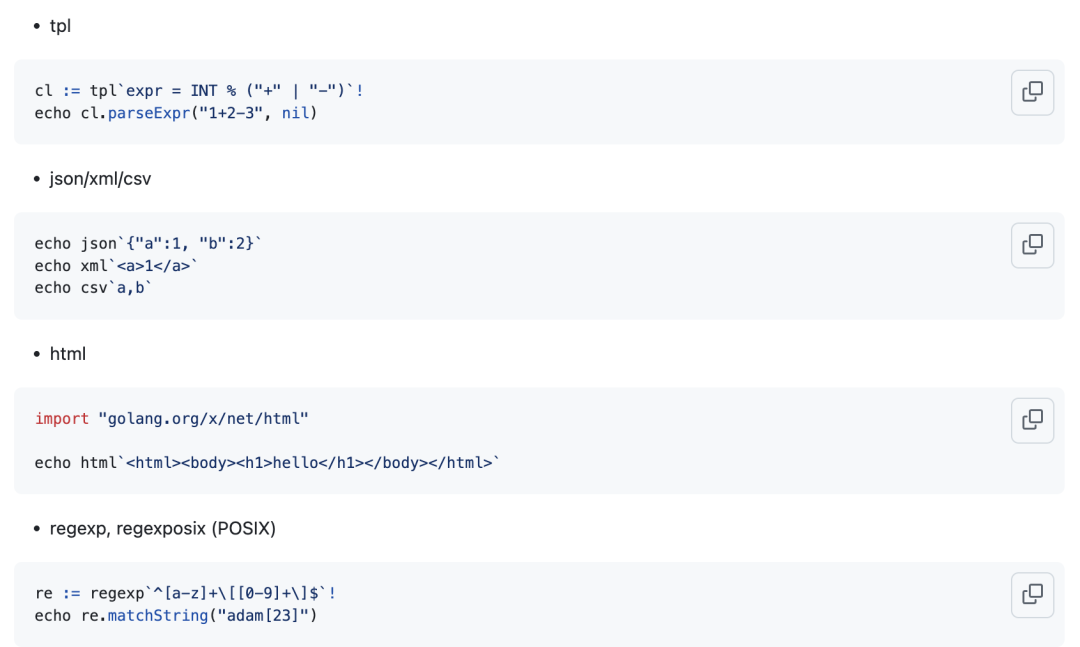
Task: Copy the regexp code snippet
Action: [x=1032, y=595]
